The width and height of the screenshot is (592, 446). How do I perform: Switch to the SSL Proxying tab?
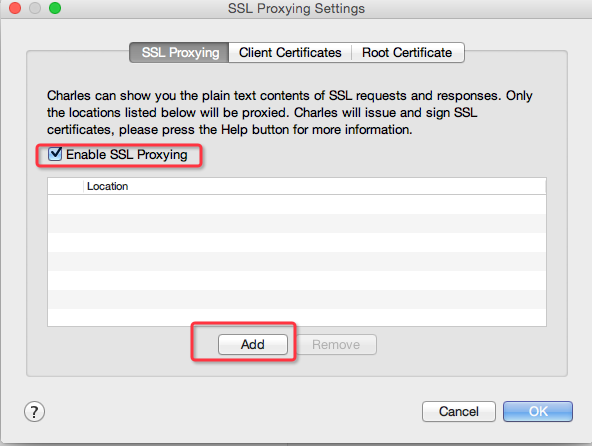click(179, 52)
